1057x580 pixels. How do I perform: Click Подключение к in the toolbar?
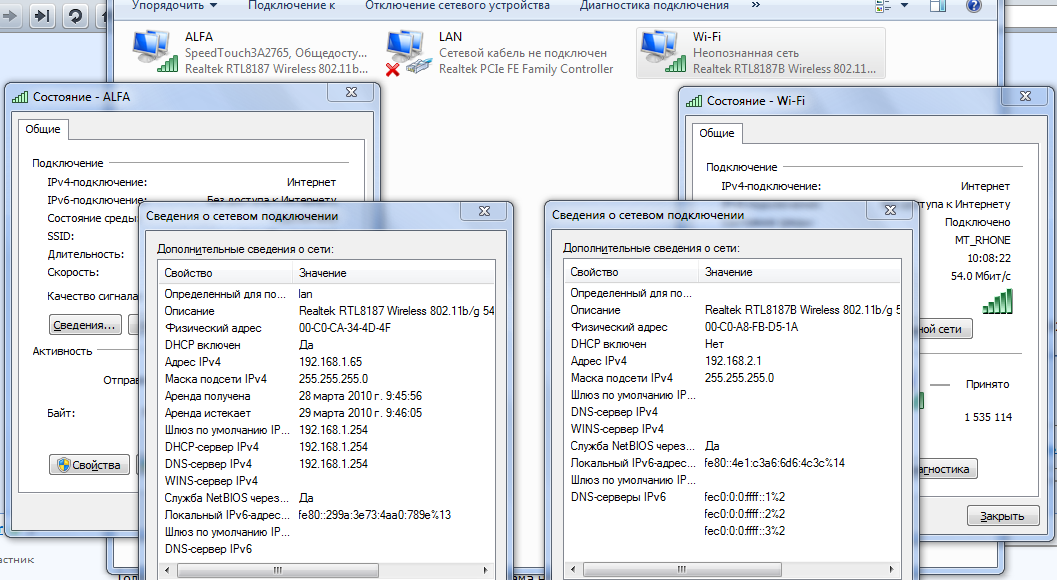[x=291, y=5]
